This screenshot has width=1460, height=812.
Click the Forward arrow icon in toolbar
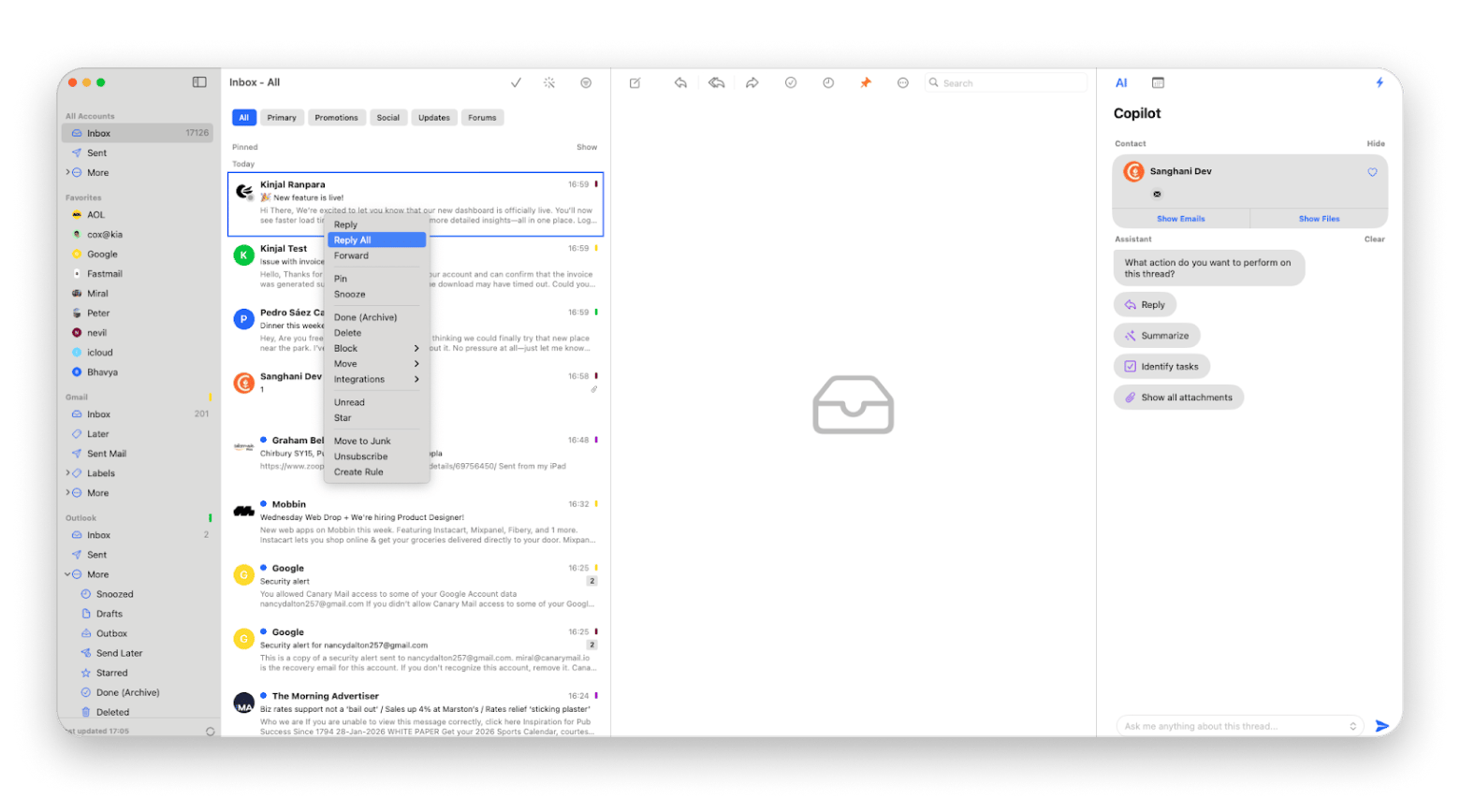point(752,82)
